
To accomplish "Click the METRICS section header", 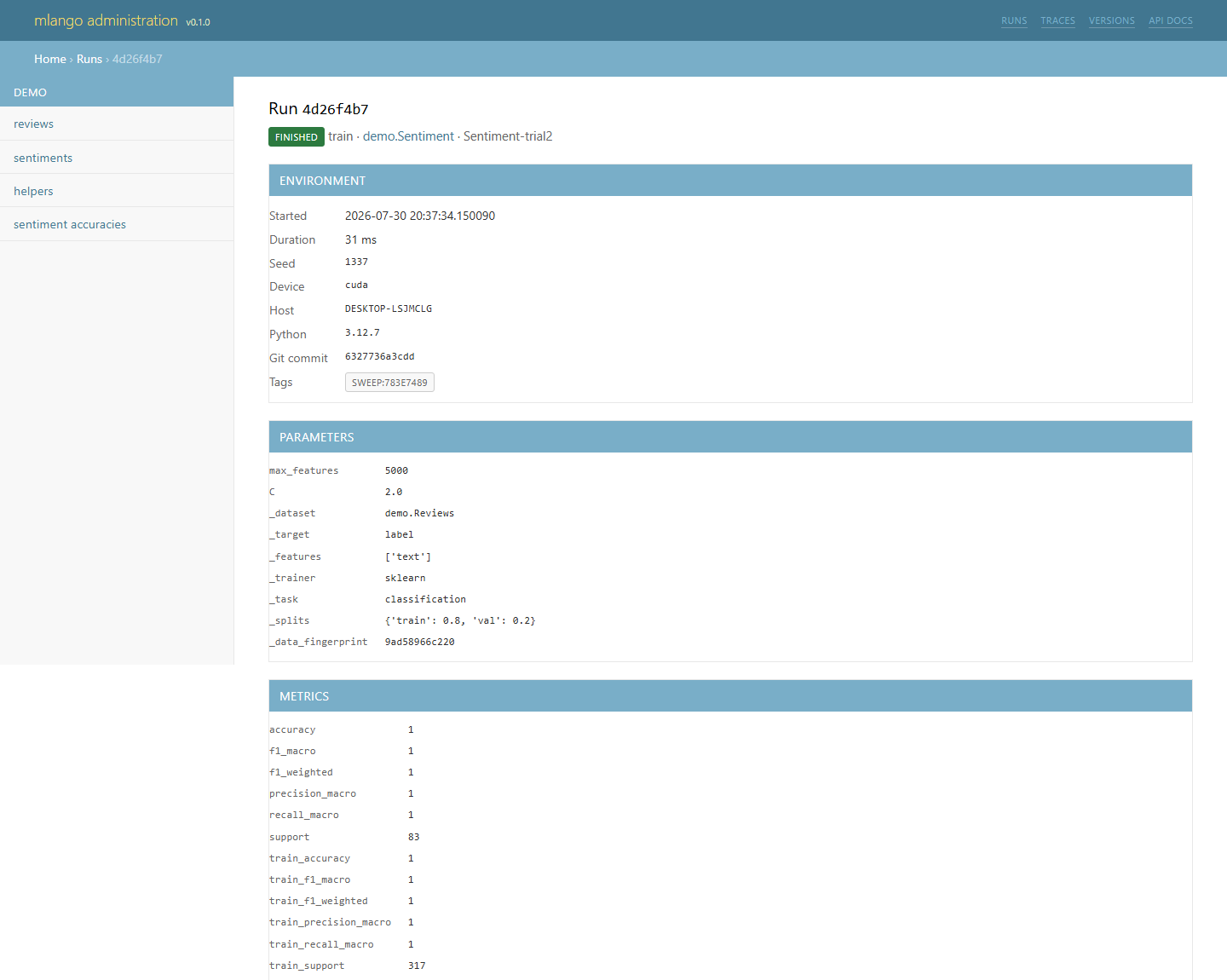I will point(730,696).
